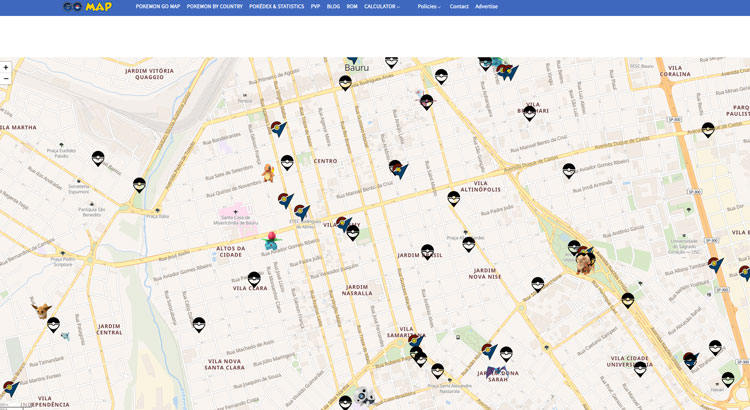Open the Pokemon Go Map page
Screen dimensions: 750x410
click(158, 6)
